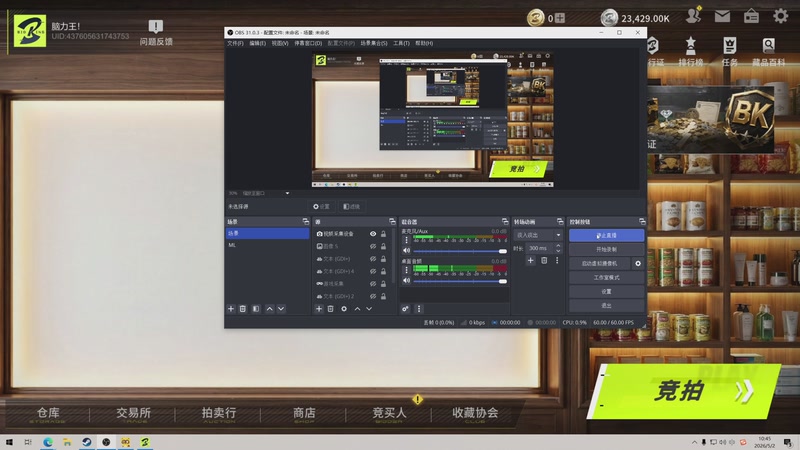Open the scene filters icon
Screen dimensions: 800x450
[256, 309]
